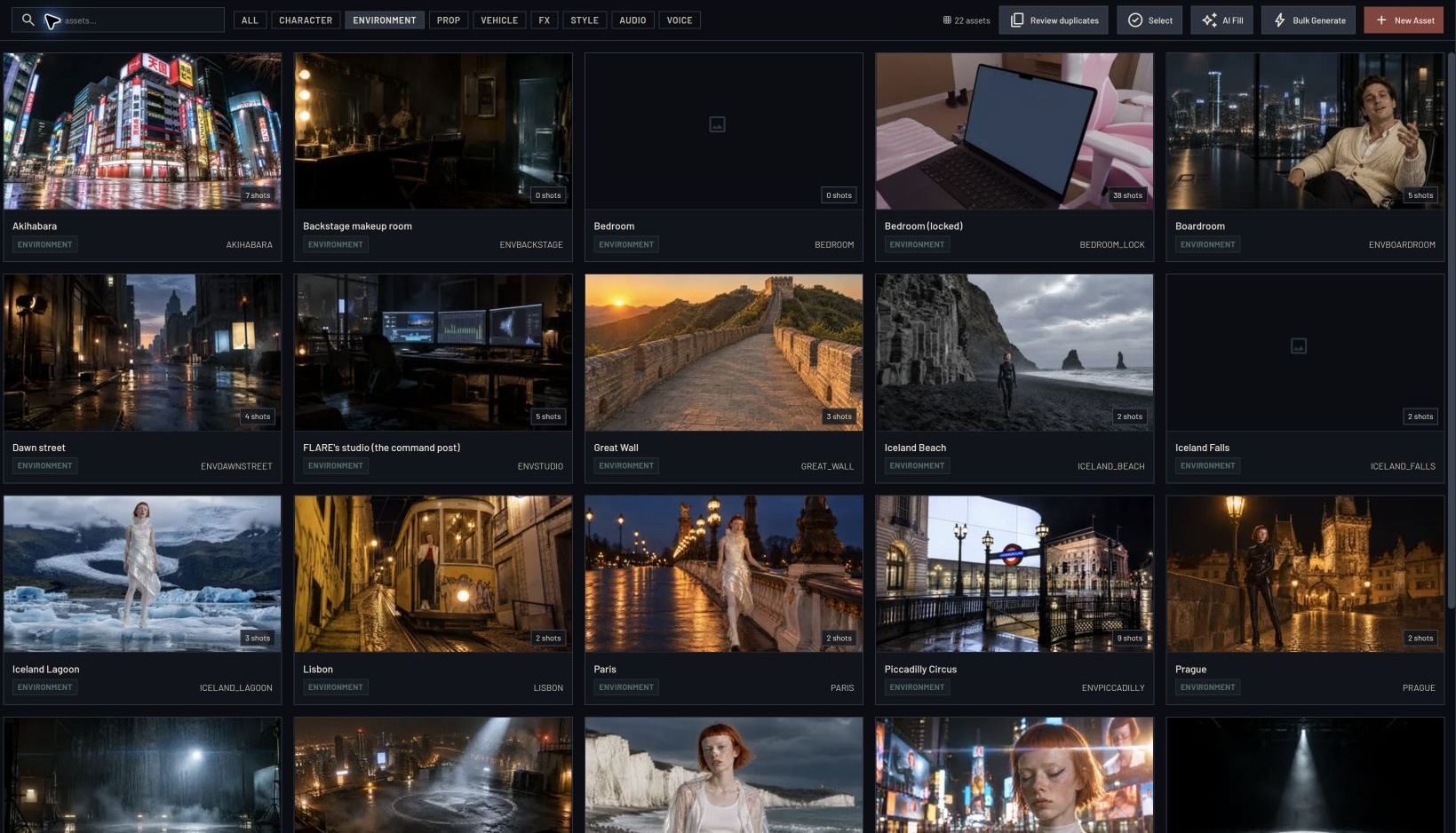Click the plus icon on New Asset
The height and width of the screenshot is (833, 1456).
[x=1381, y=20]
